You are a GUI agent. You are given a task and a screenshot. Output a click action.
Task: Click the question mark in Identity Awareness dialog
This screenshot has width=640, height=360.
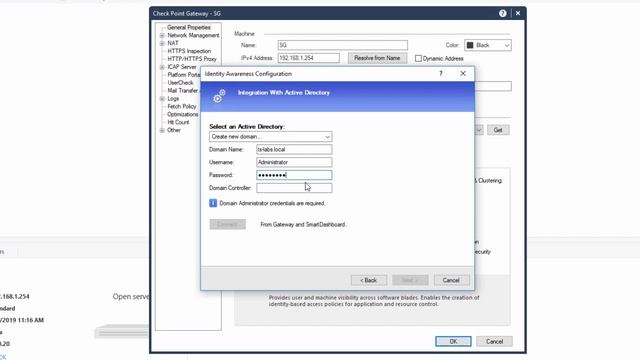tap(441, 73)
